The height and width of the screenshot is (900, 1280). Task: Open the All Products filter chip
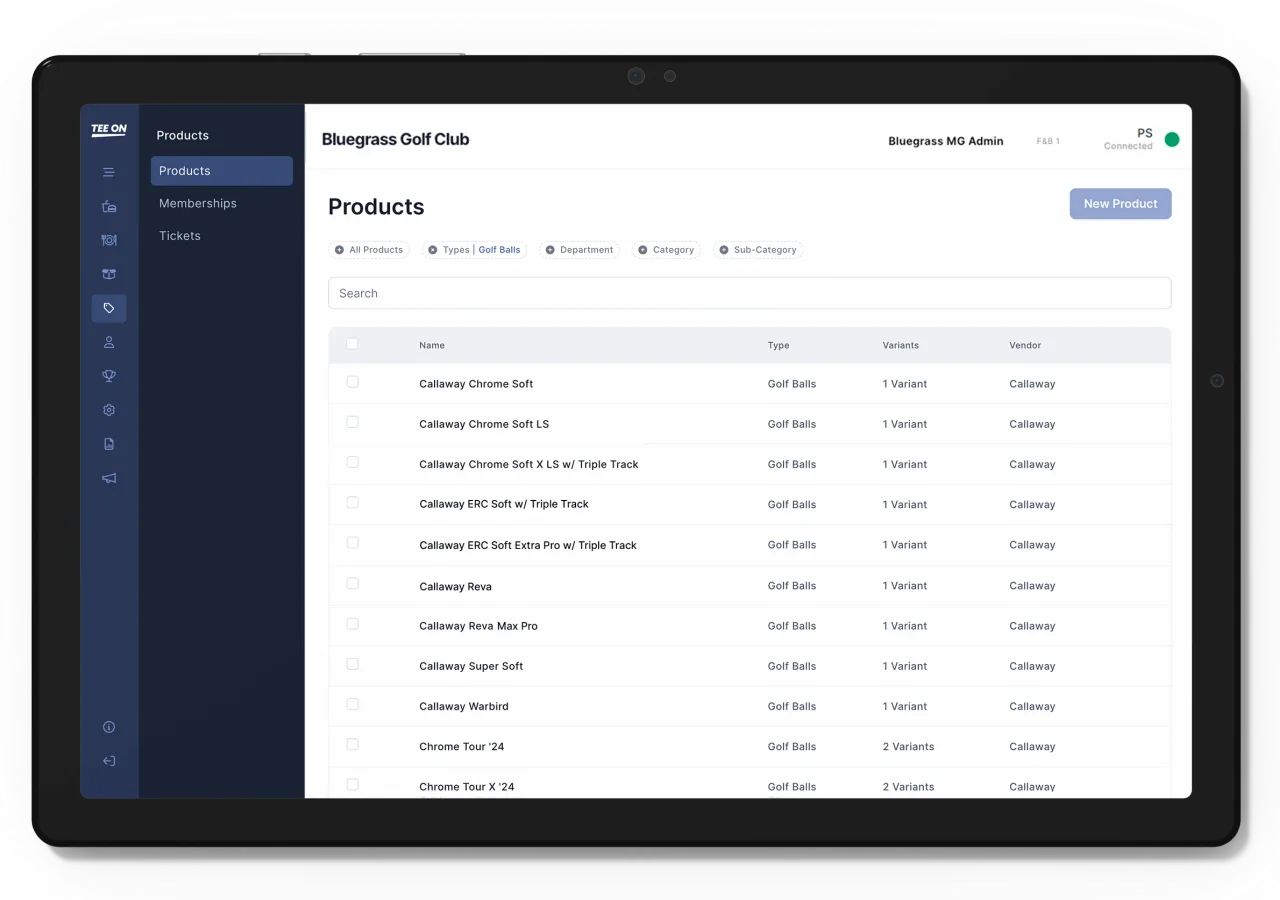coord(369,250)
